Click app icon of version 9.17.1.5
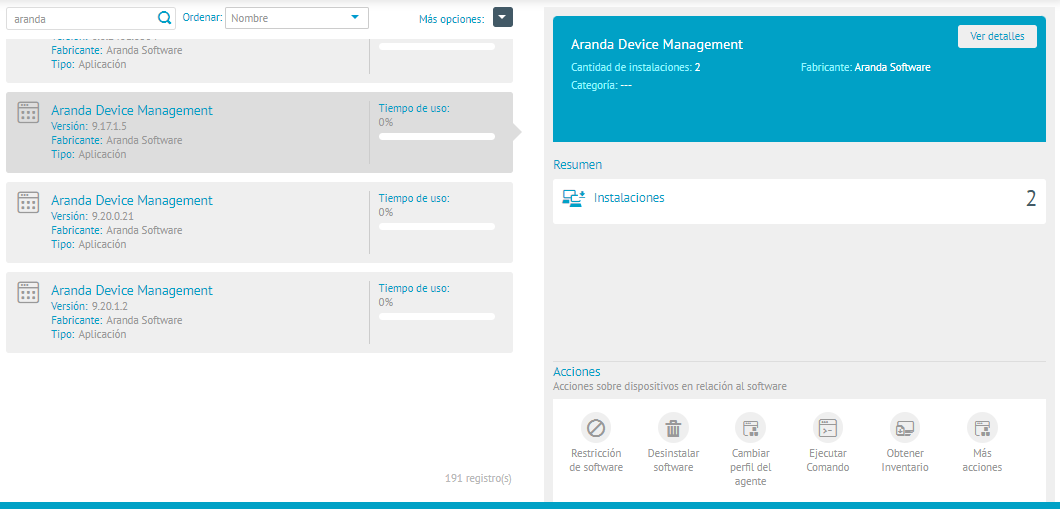This screenshot has width=1060, height=509. pos(28,112)
